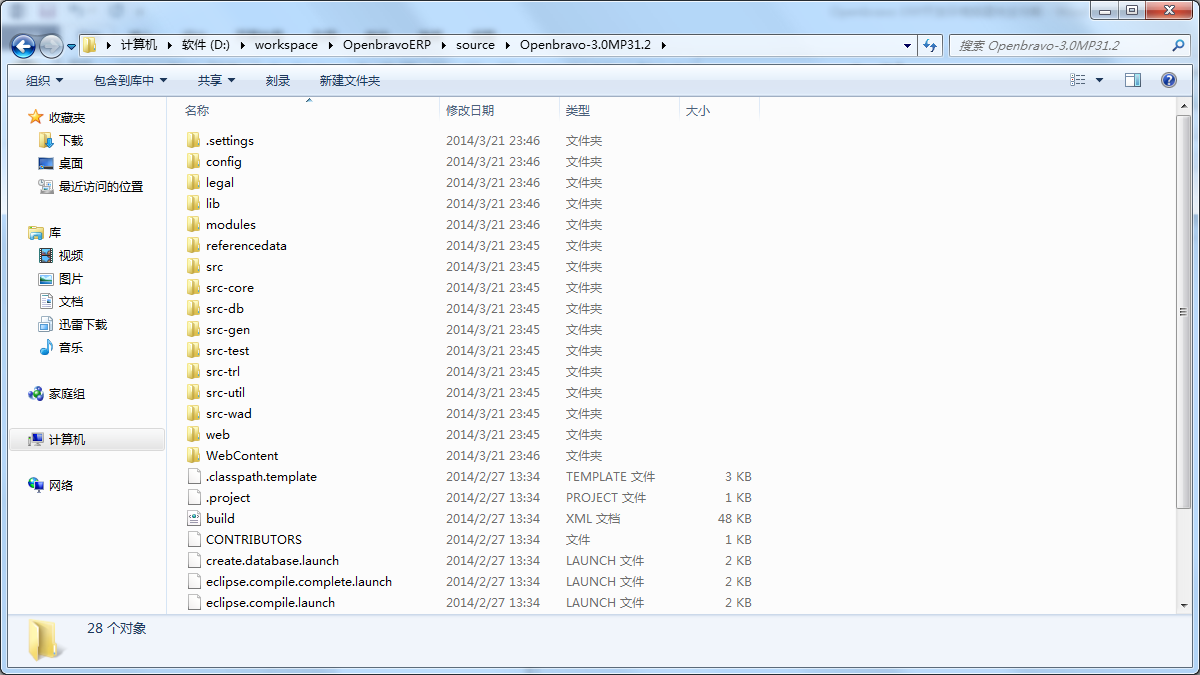Viewport: 1200px width, 675px height.
Task: Click the 刻录 toolbar button
Action: pyautogui.click(x=278, y=80)
